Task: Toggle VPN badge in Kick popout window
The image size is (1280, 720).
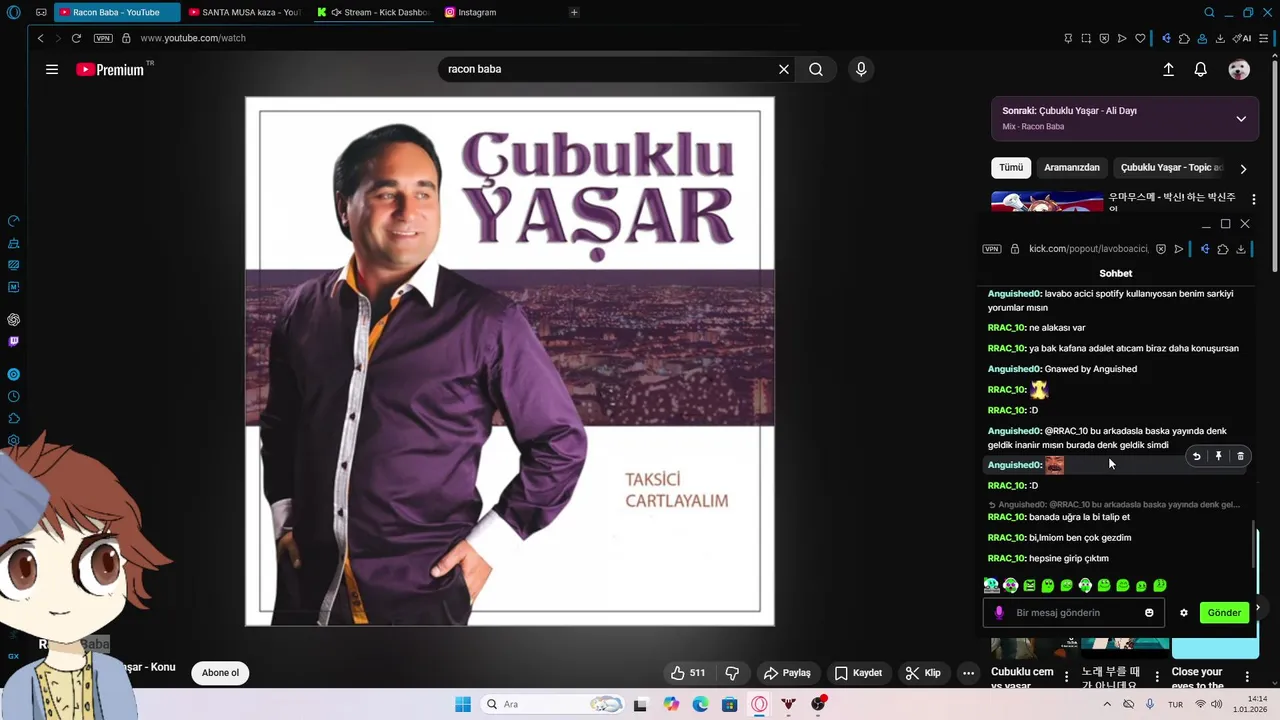Action: pos(992,249)
